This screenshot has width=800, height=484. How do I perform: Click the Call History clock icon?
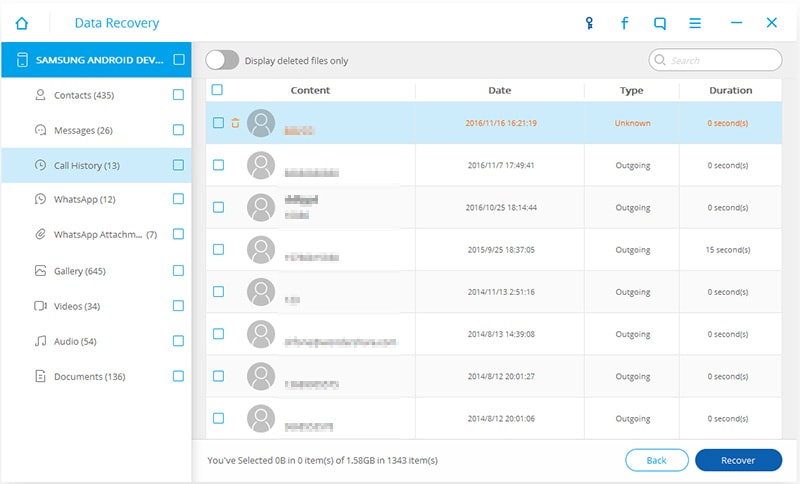click(x=40, y=165)
